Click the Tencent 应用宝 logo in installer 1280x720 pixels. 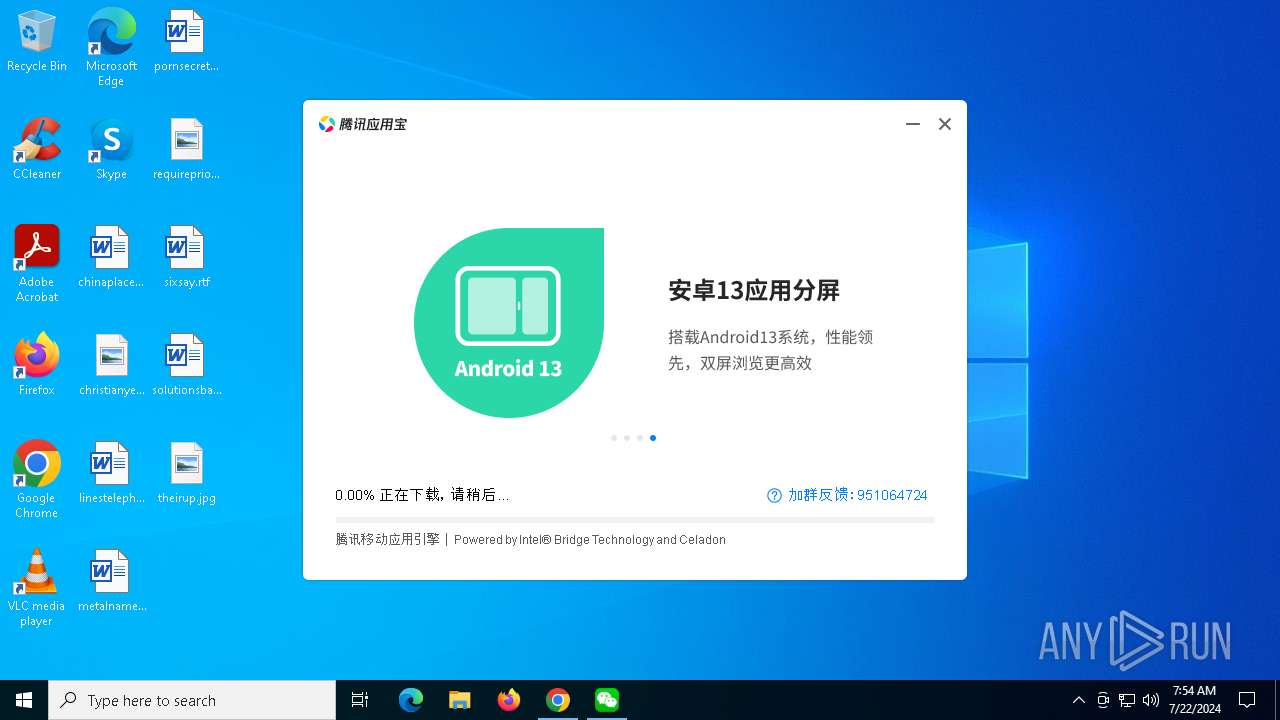362,124
